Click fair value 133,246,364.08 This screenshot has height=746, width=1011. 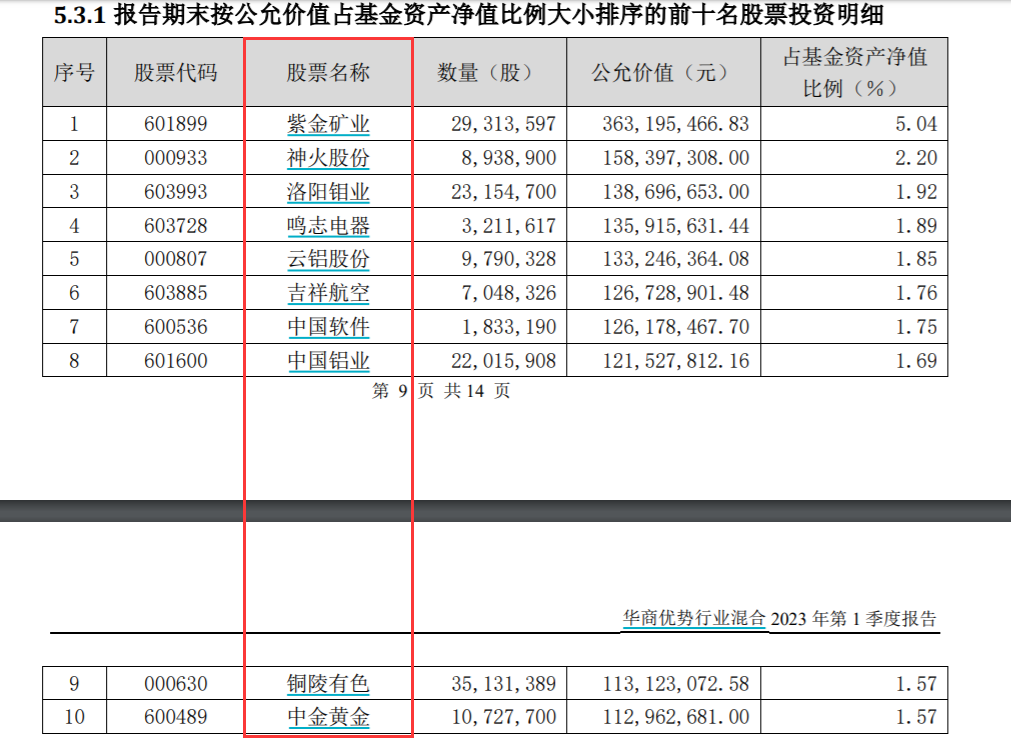pyautogui.click(x=676, y=259)
